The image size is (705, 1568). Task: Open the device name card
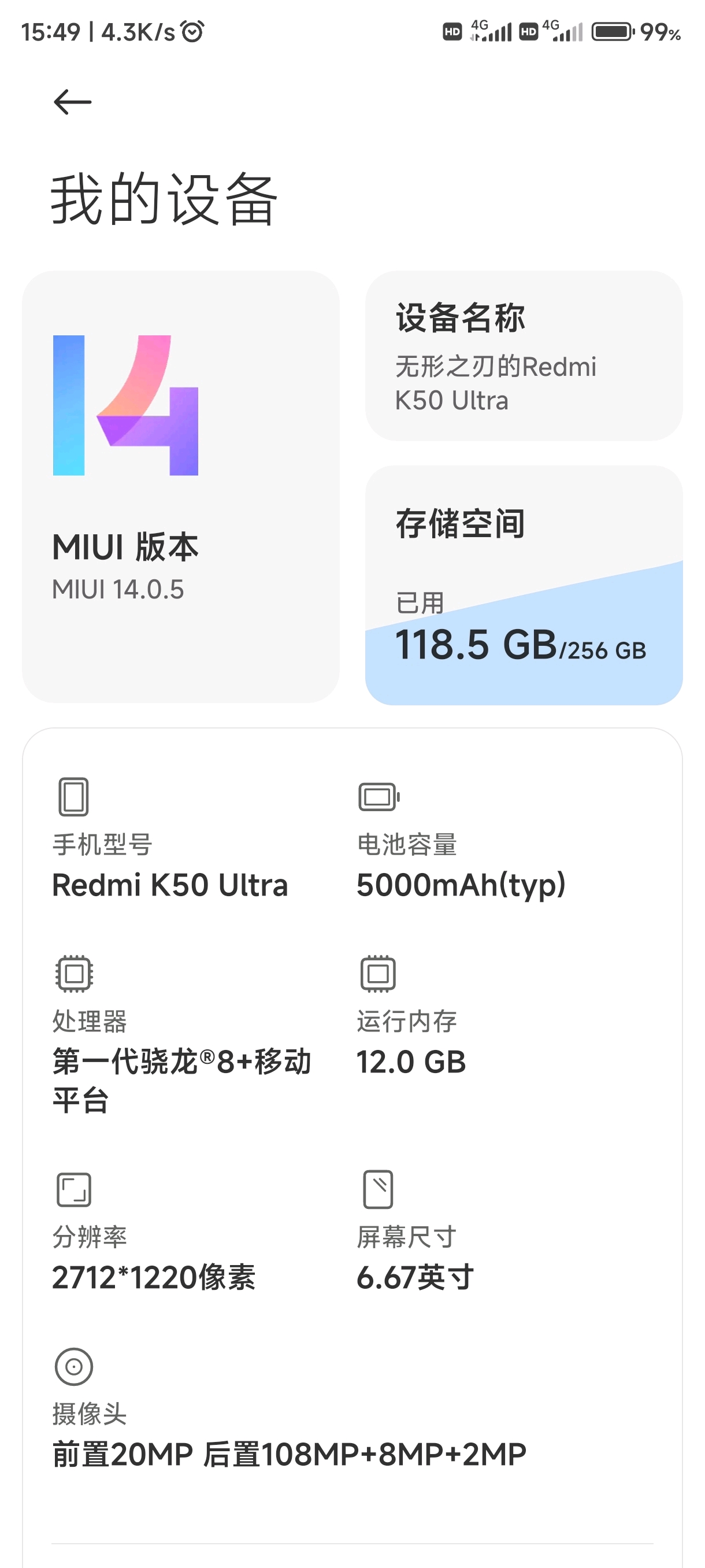pyautogui.click(x=524, y=356)
